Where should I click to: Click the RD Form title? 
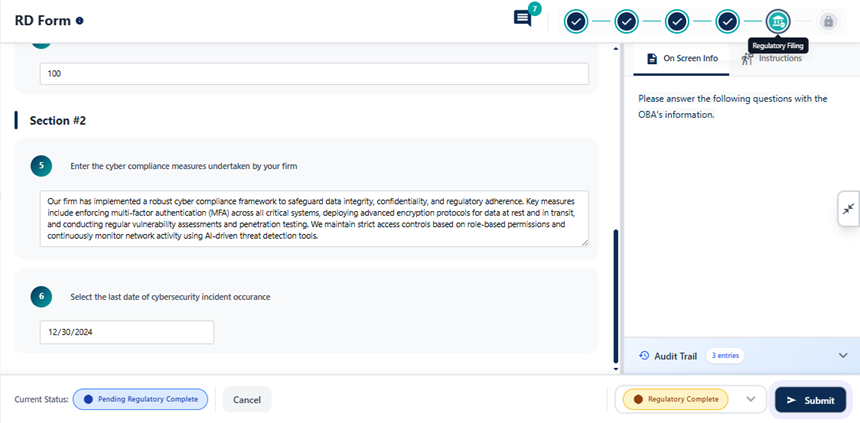tap(43, 21)
